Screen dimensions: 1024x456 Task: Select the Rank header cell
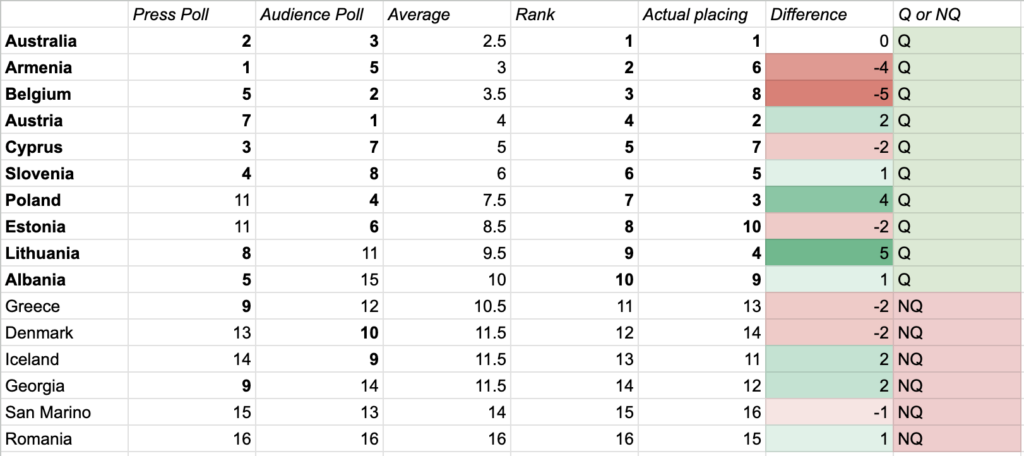point(573,14)
